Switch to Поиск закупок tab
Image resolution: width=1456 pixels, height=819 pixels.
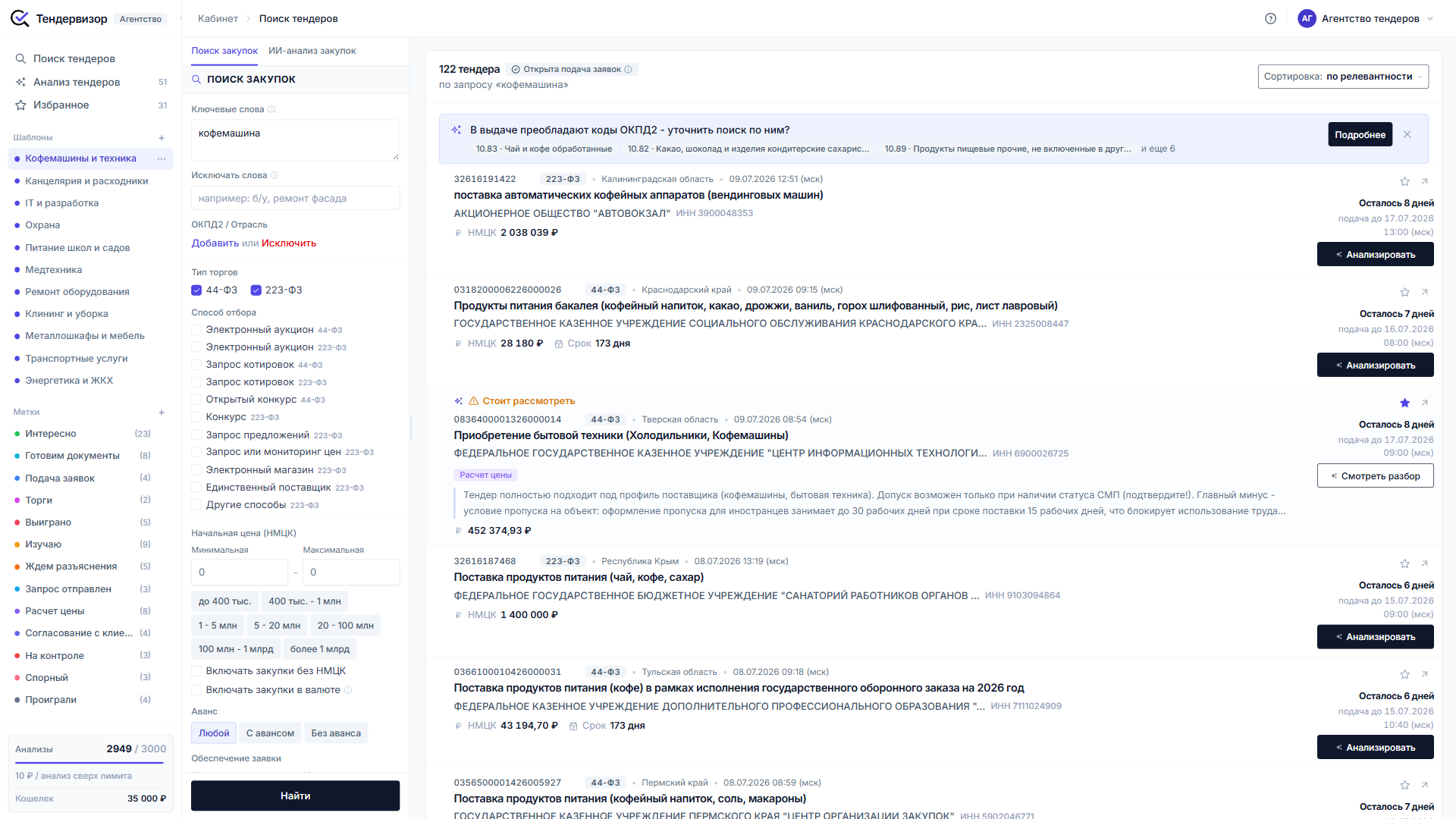click(x=224, y=51)
